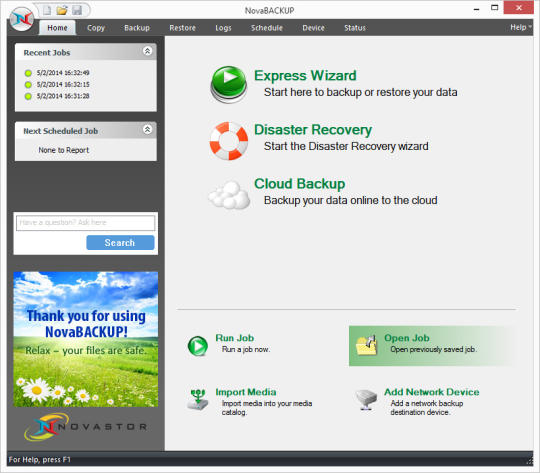540x473 pixels.
Task: Click the New document icon in quick toolbar
Action: (46, 10)
